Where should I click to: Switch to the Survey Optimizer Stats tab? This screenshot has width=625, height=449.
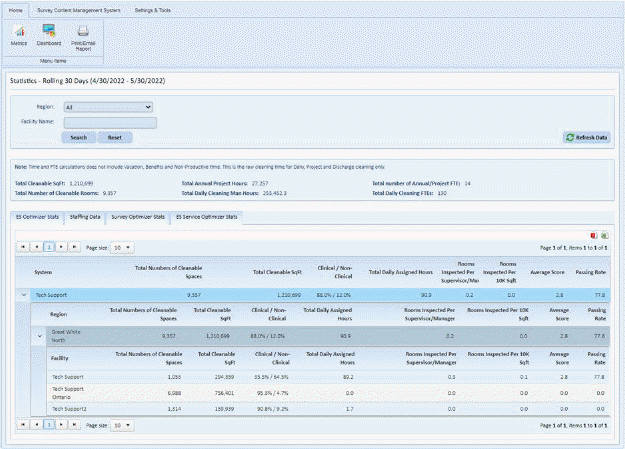[x=138, y=216]
